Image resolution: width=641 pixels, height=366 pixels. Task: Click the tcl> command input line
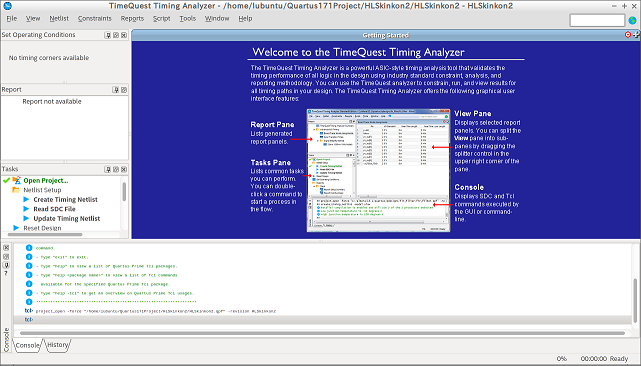pyautogui.click(x=323, y=319)
